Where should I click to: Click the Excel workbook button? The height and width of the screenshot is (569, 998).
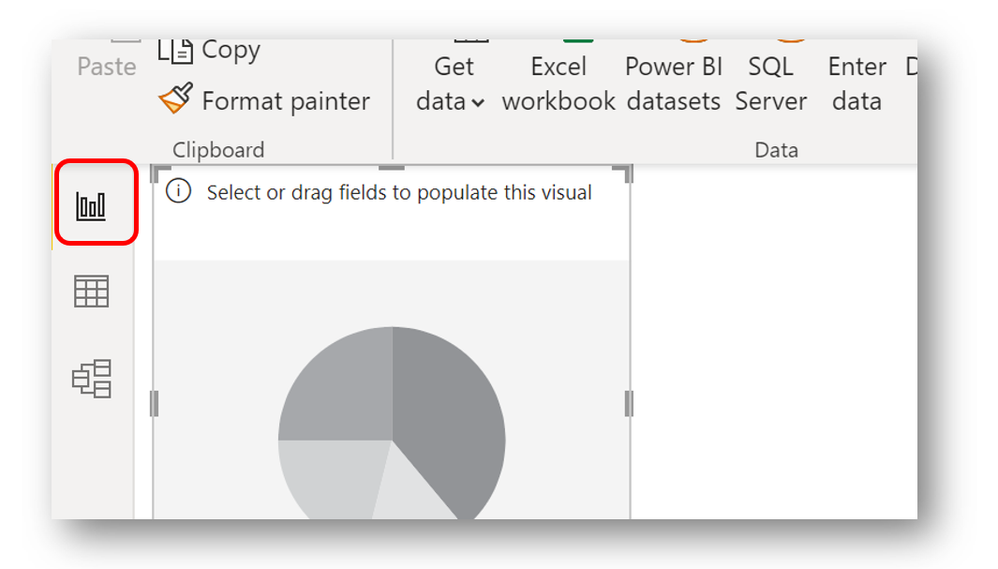[558, 83]
